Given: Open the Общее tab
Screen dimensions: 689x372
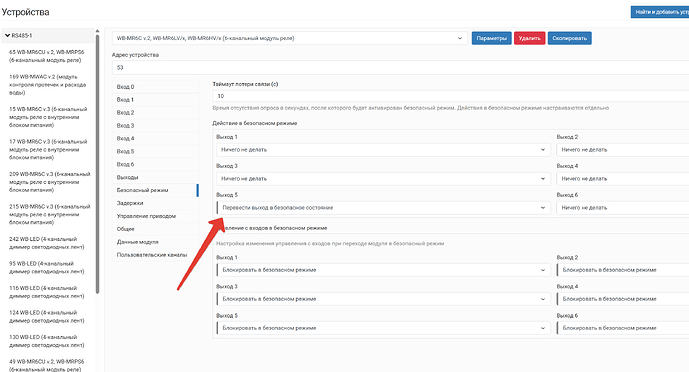Looking at the screenshot, I should point(155,229).
